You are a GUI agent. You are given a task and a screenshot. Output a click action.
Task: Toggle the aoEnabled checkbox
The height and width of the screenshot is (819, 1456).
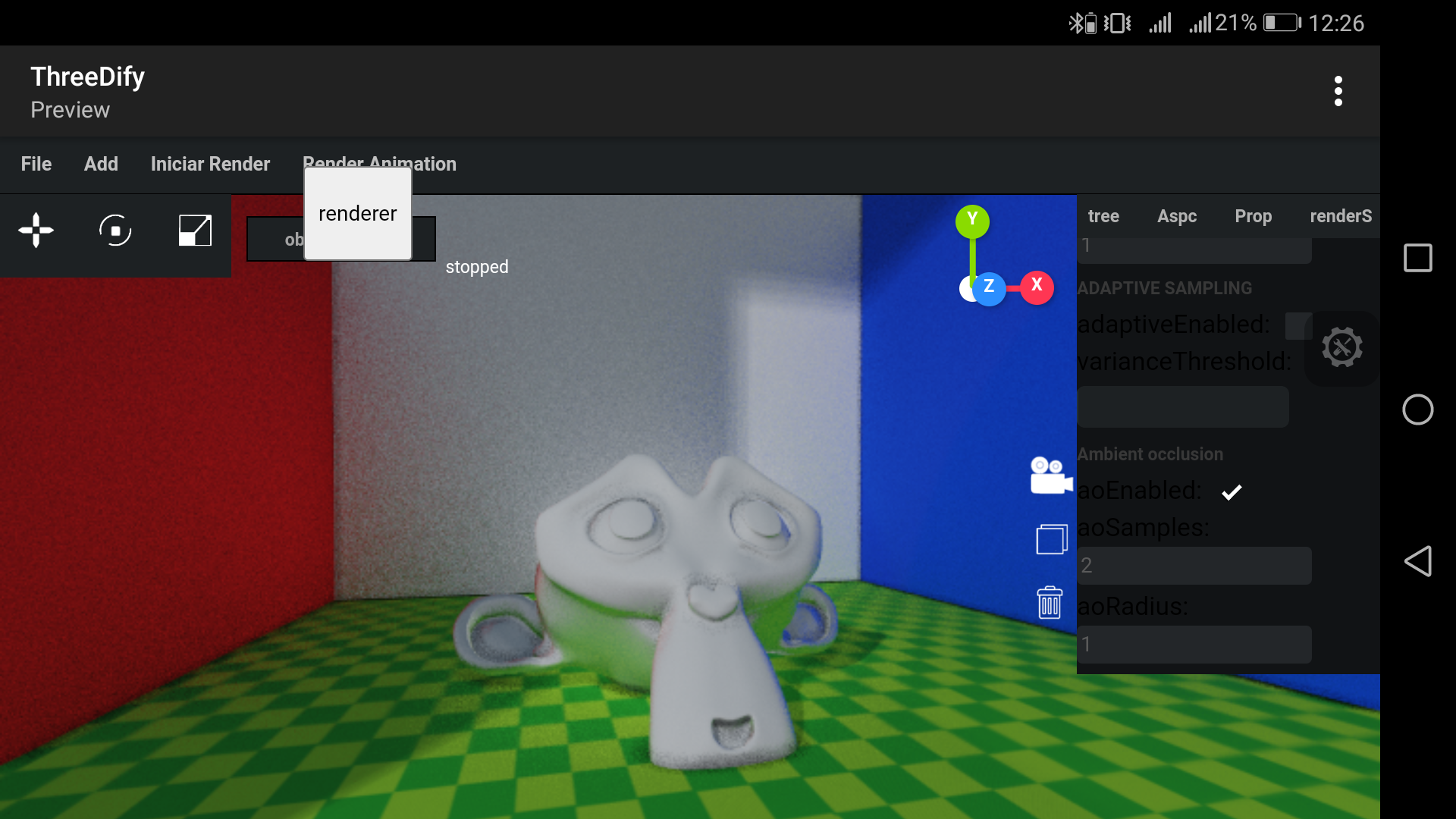tap(1232, 492)
